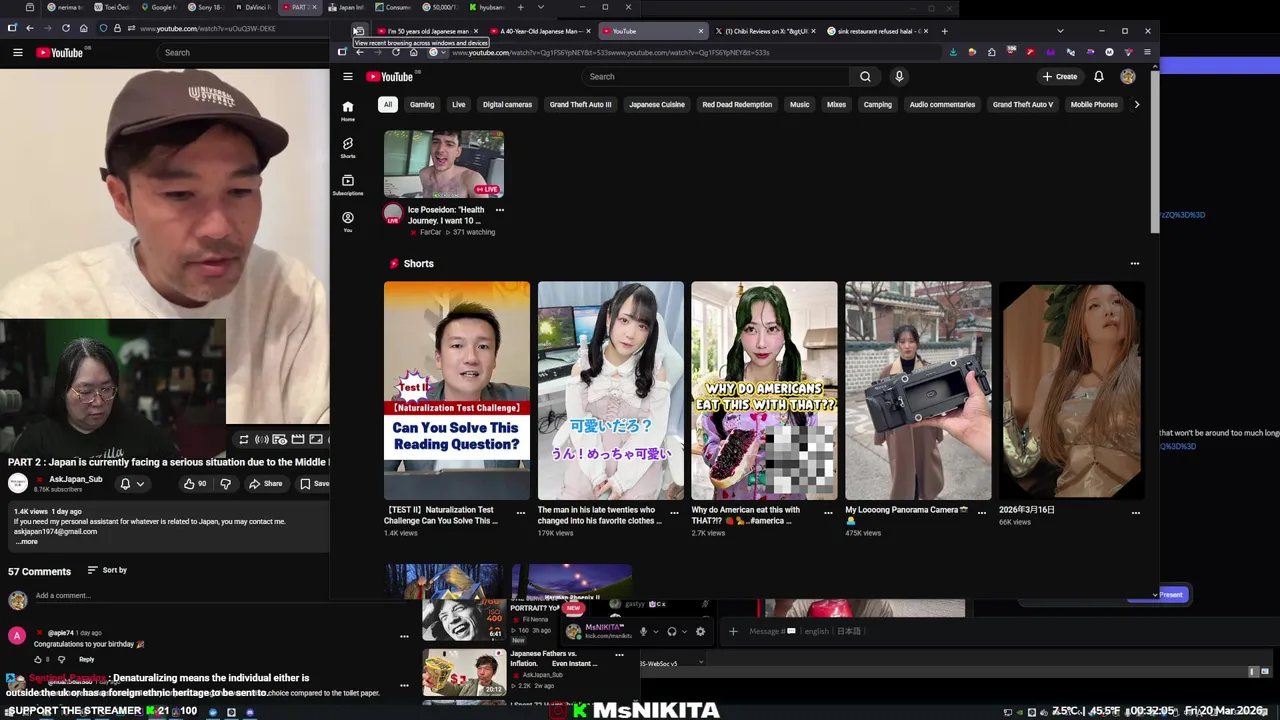Reply to the @apie74 comment
Image resolution: width=1280 pixels, height=720 pixels.
tap(86, 659)
